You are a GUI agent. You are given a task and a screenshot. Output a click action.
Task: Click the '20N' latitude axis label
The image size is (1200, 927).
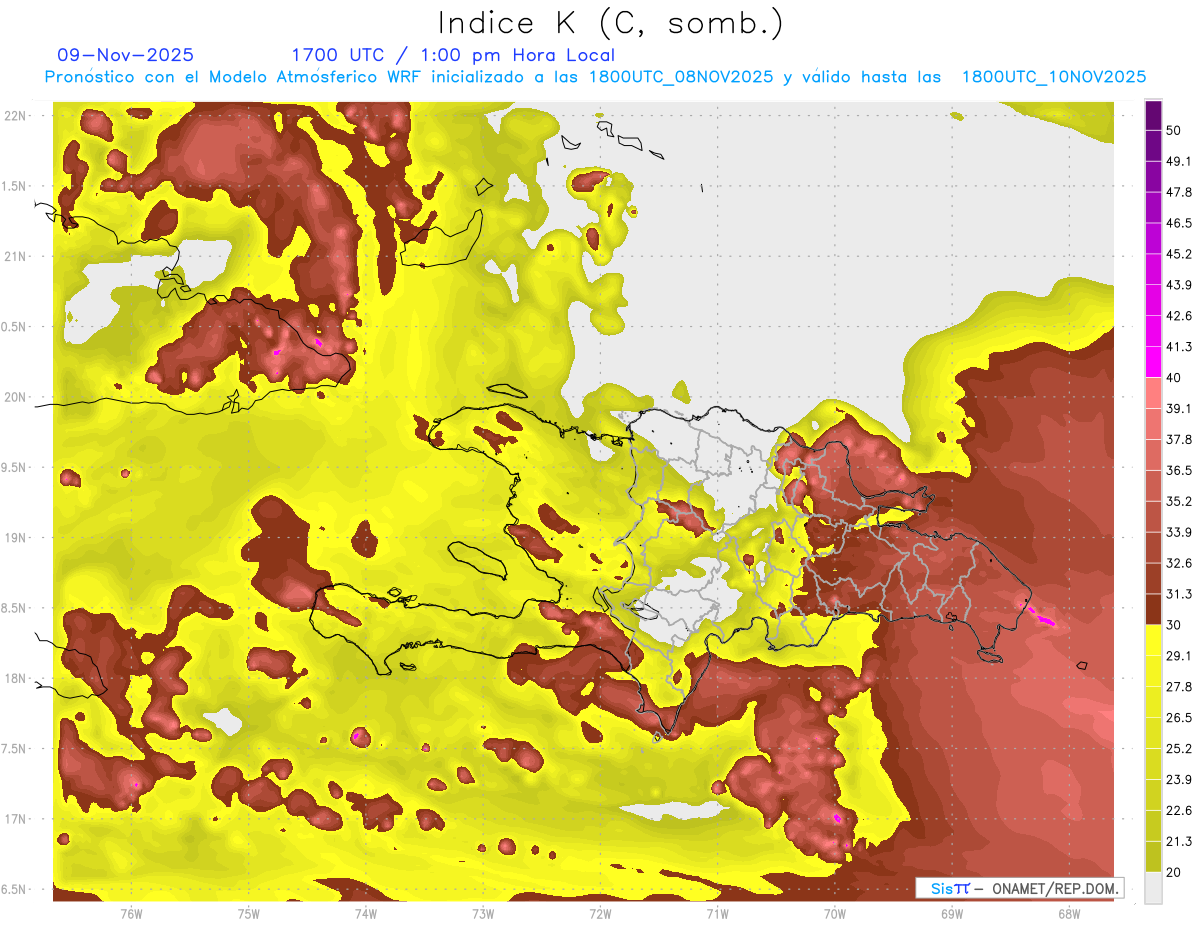[15, 397]
